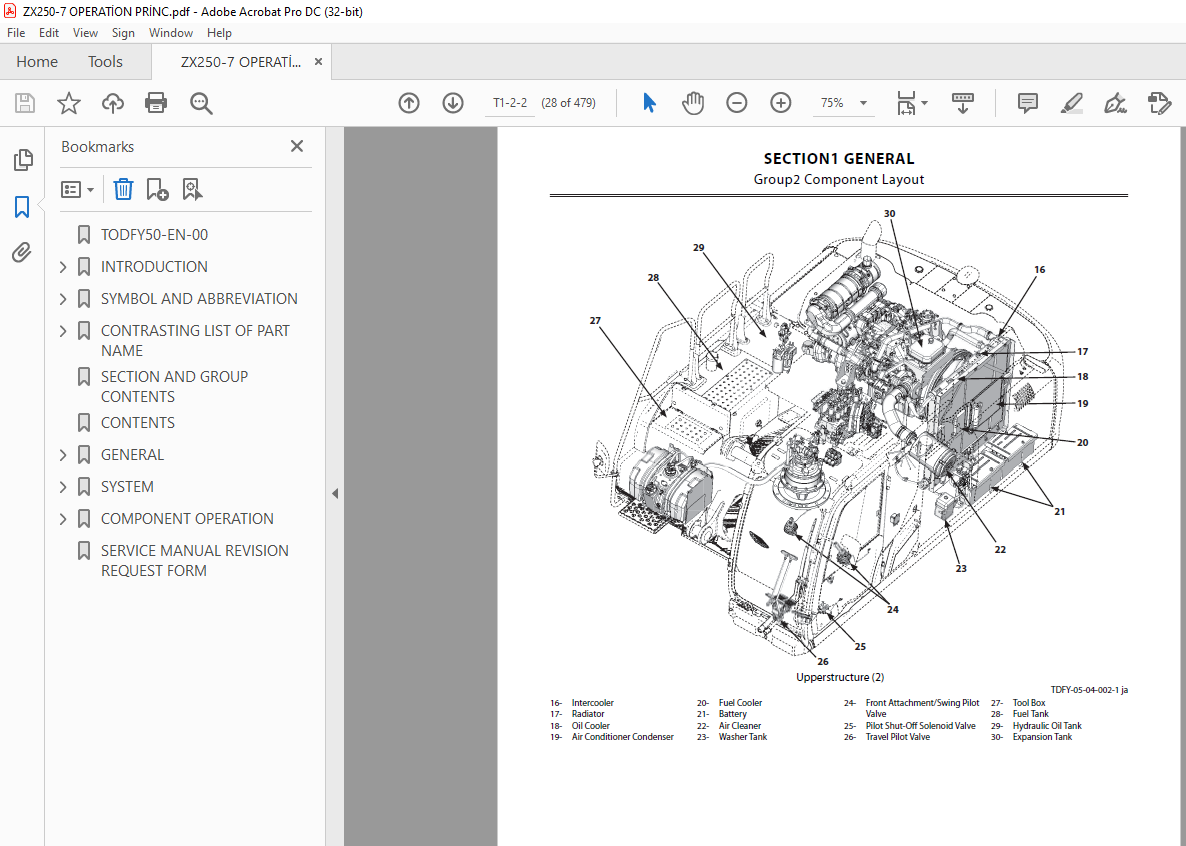Delete the selected bookmark

123,189
